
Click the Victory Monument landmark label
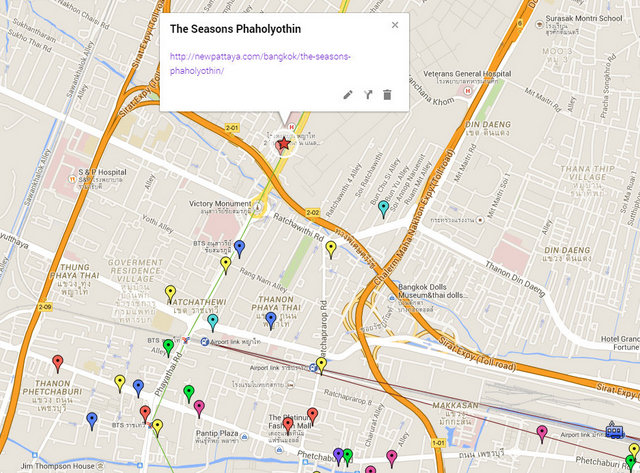(220, 203)
